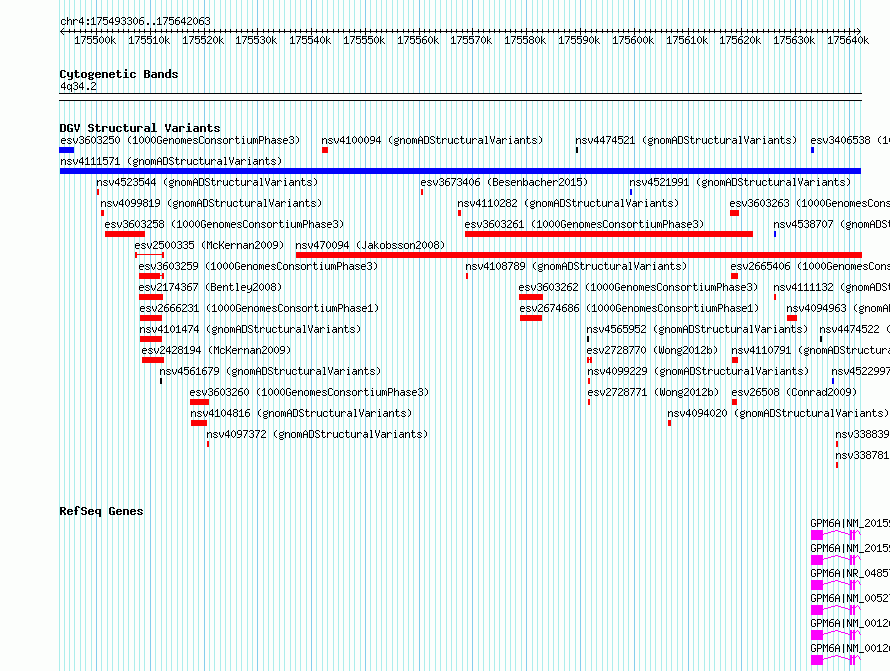Select the nsv4474522 variant label

(854, 329)
